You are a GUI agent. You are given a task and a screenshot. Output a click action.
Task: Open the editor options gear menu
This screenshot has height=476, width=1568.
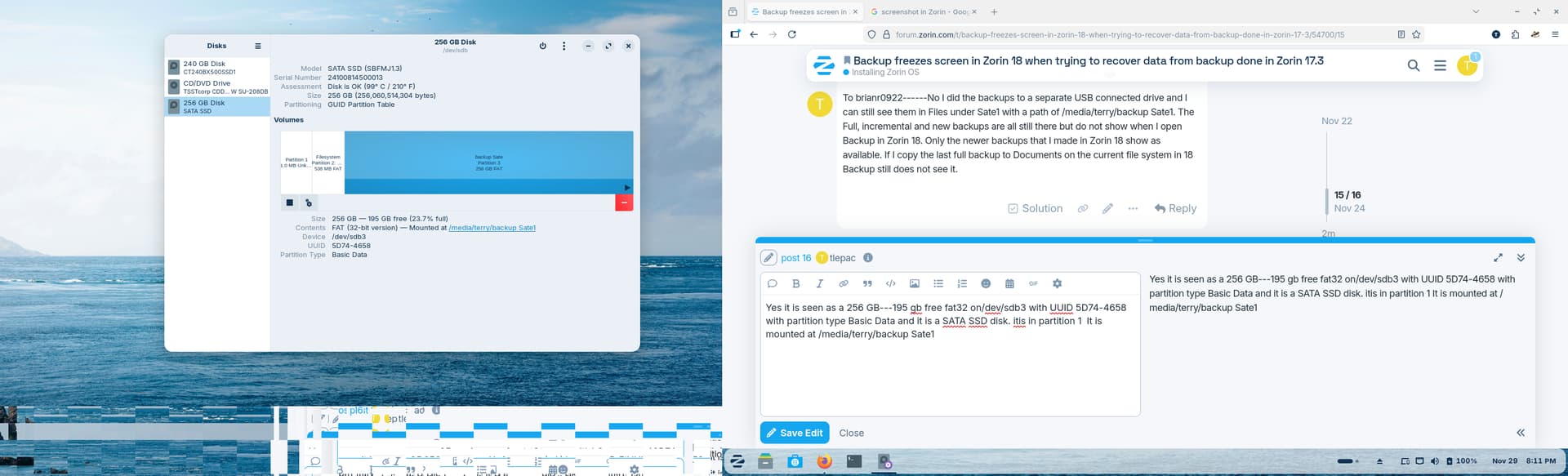pyautogui.click(x=1057, y=283)
